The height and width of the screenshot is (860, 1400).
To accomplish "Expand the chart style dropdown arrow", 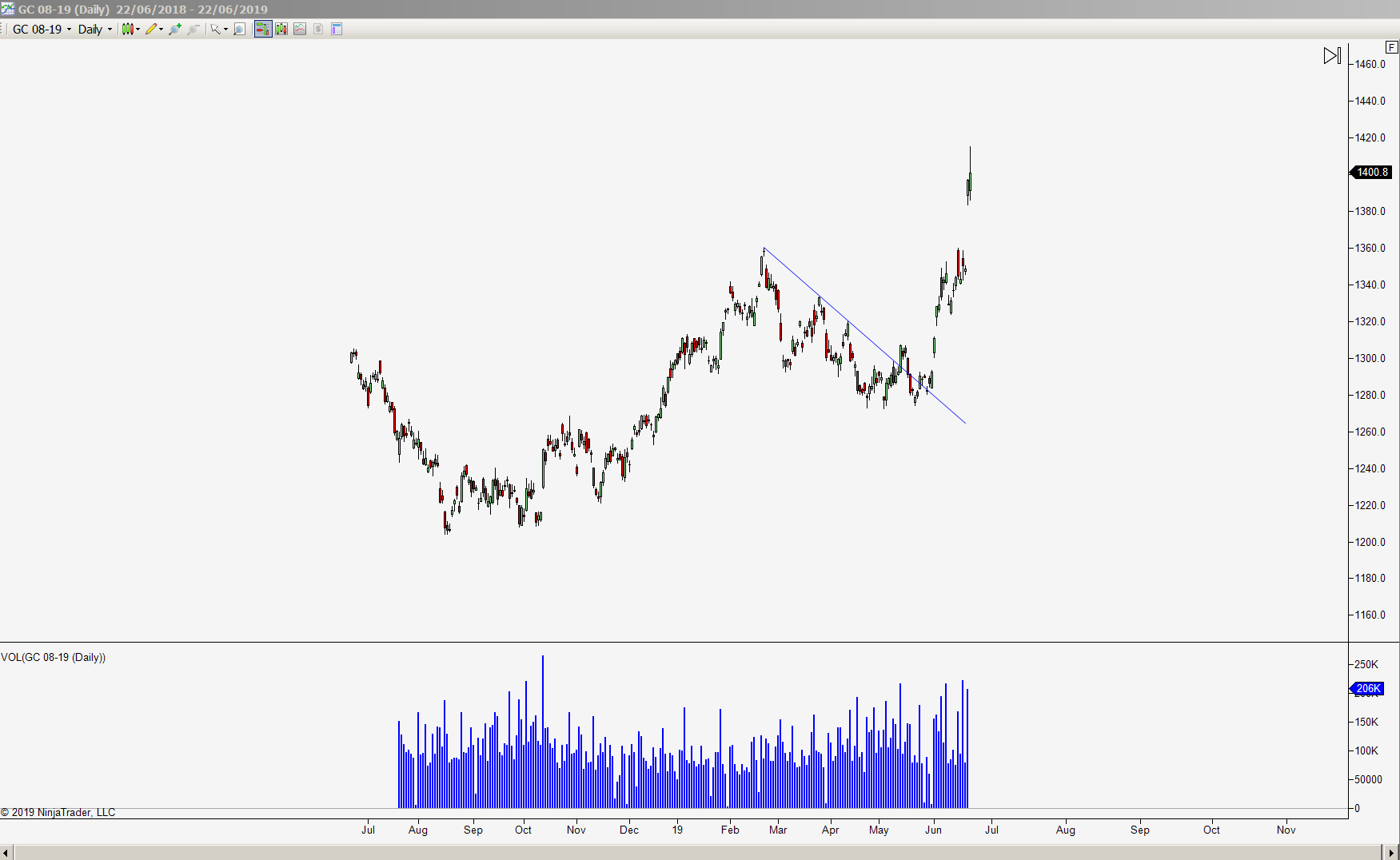I will click(138, 30).
